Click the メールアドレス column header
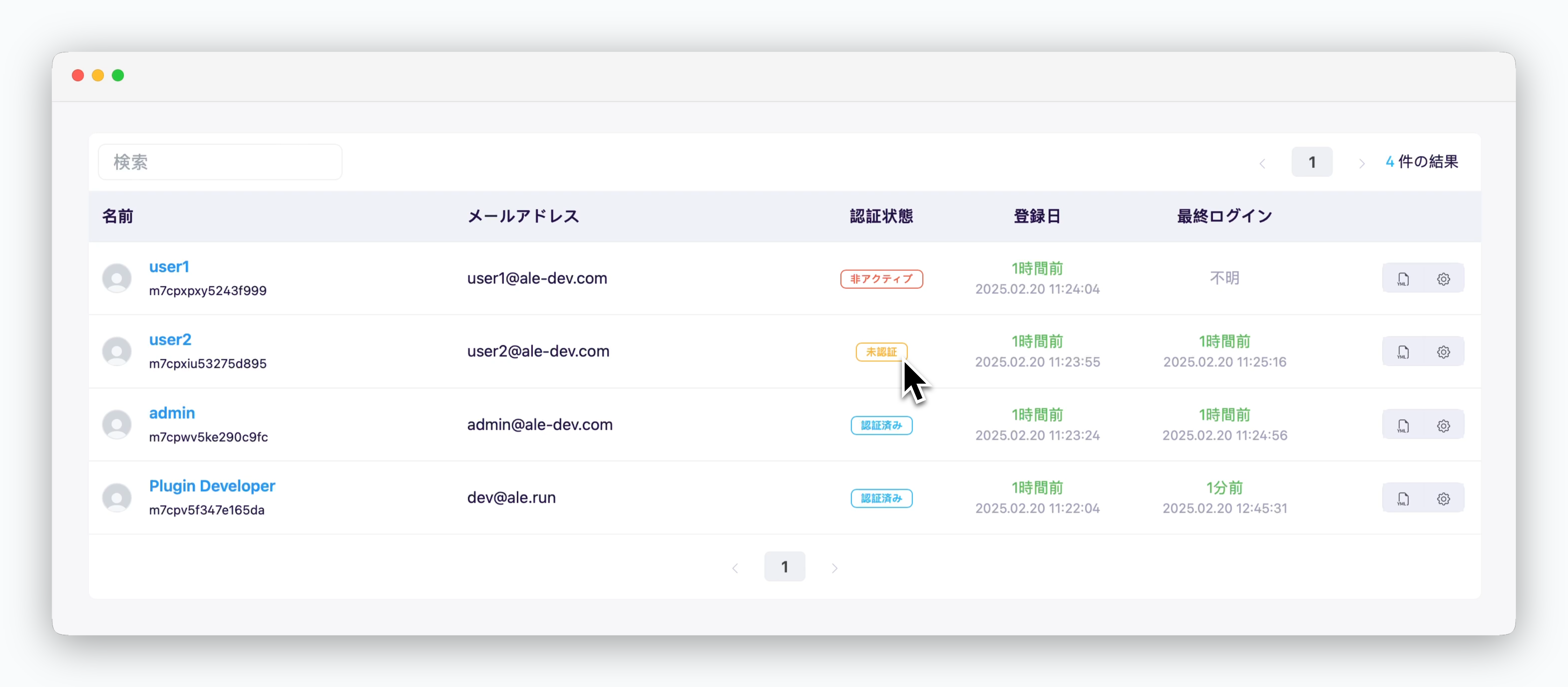The image size is (1568, 687). pyautogui.click(x=523, y=216)
